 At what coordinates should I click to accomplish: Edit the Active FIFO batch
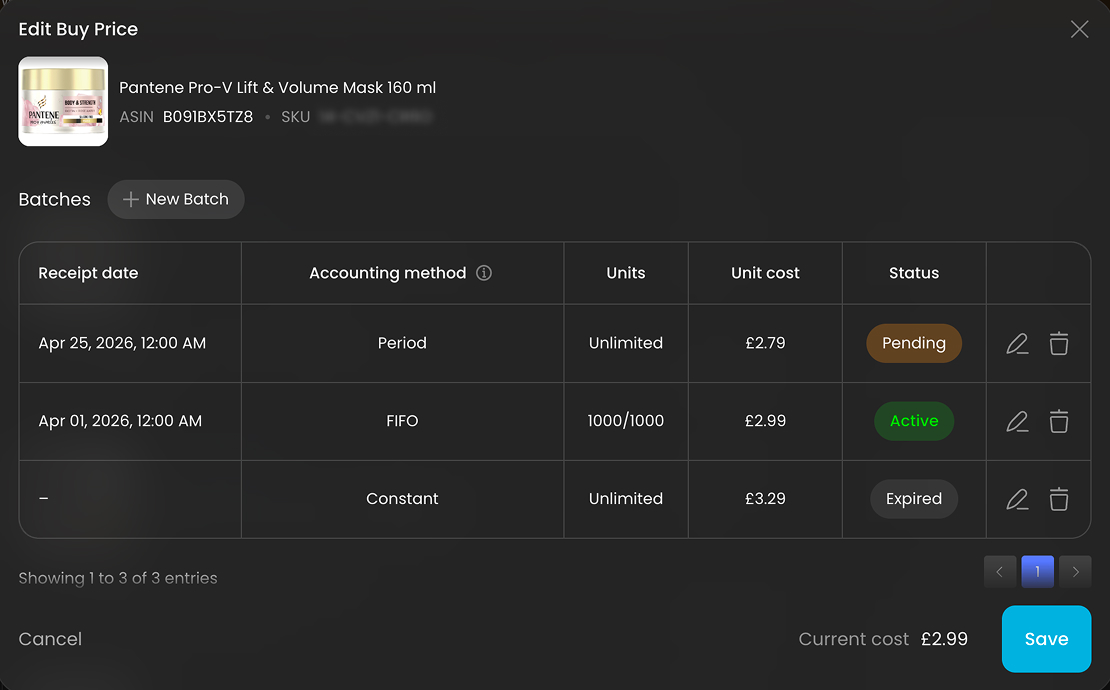(1017, 422)
